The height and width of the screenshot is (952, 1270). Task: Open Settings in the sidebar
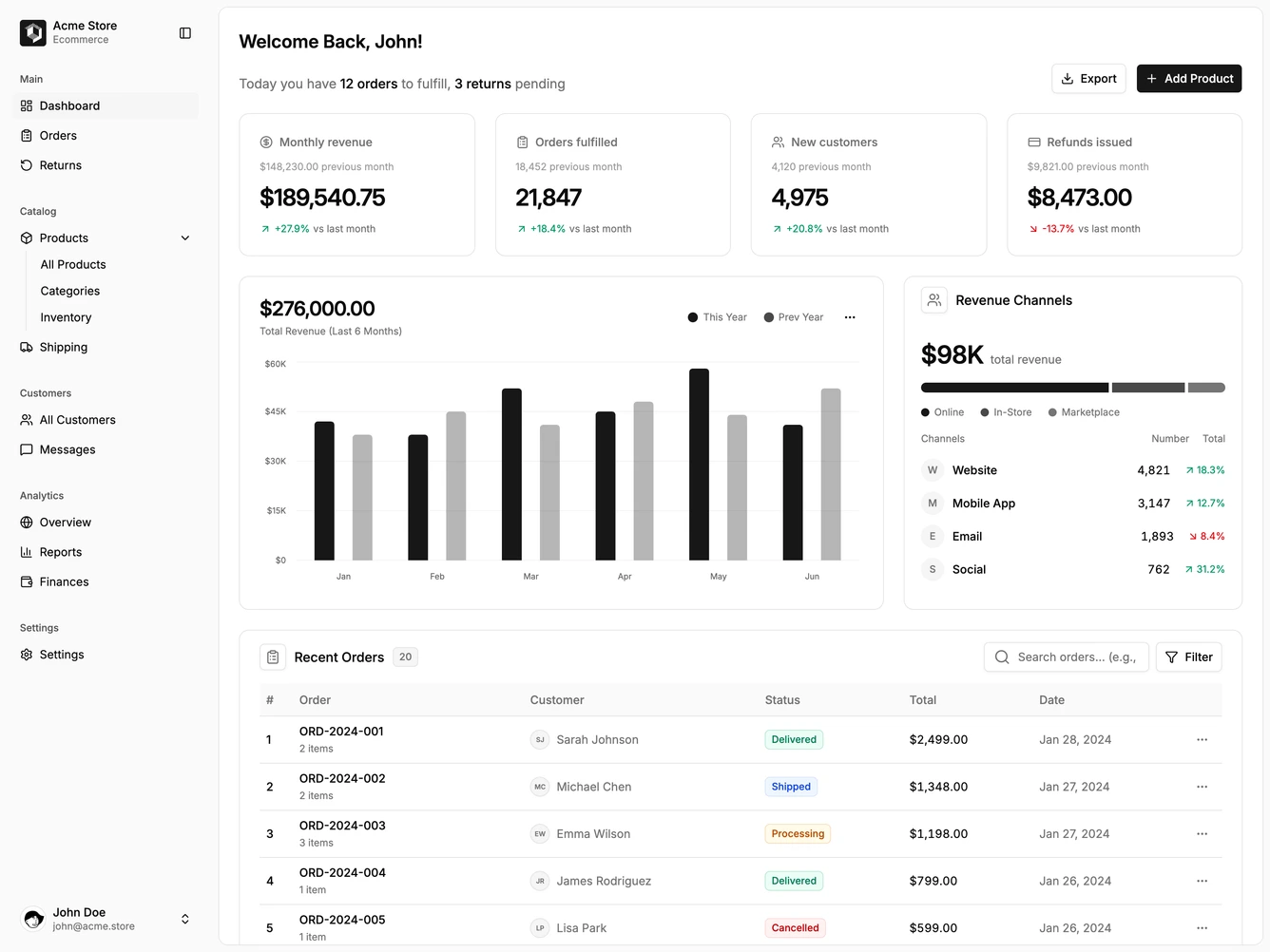coord(106,655)
